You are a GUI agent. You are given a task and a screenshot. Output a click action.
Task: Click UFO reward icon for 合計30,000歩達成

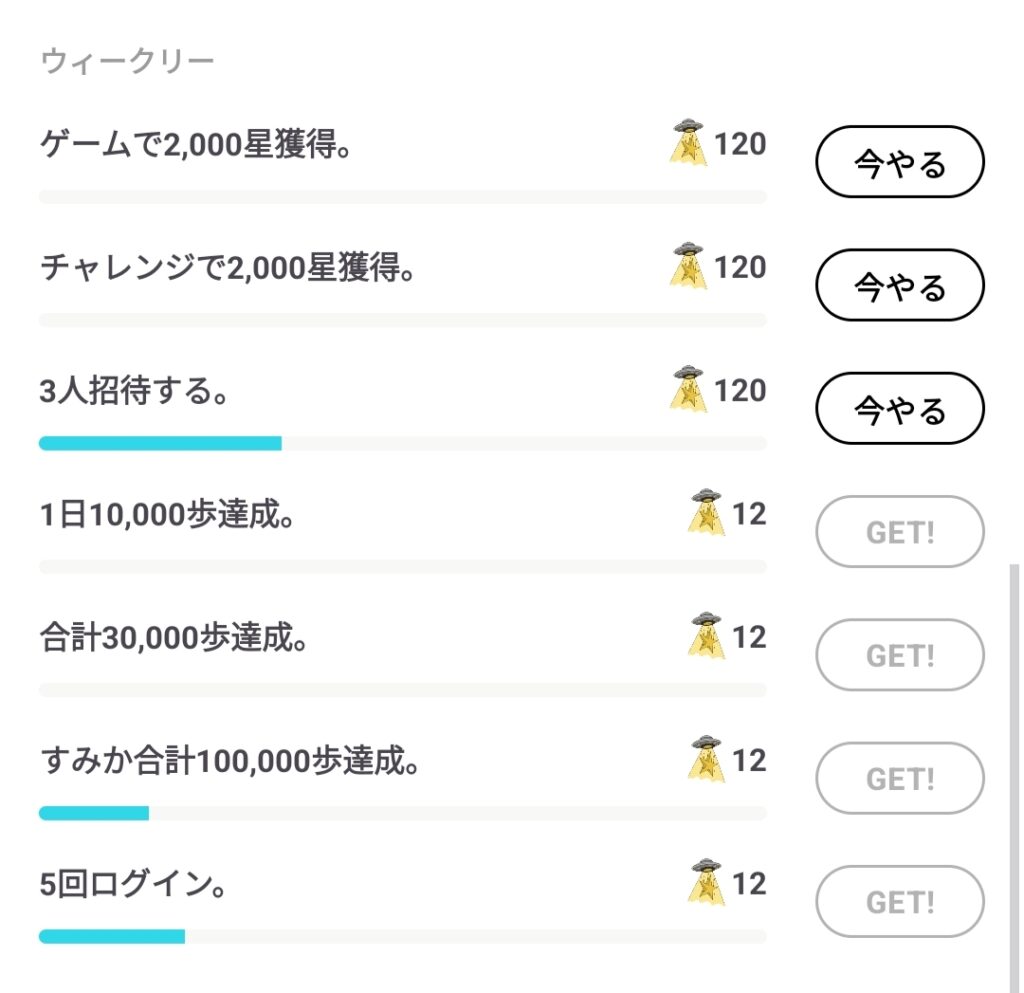pos(706,635)
